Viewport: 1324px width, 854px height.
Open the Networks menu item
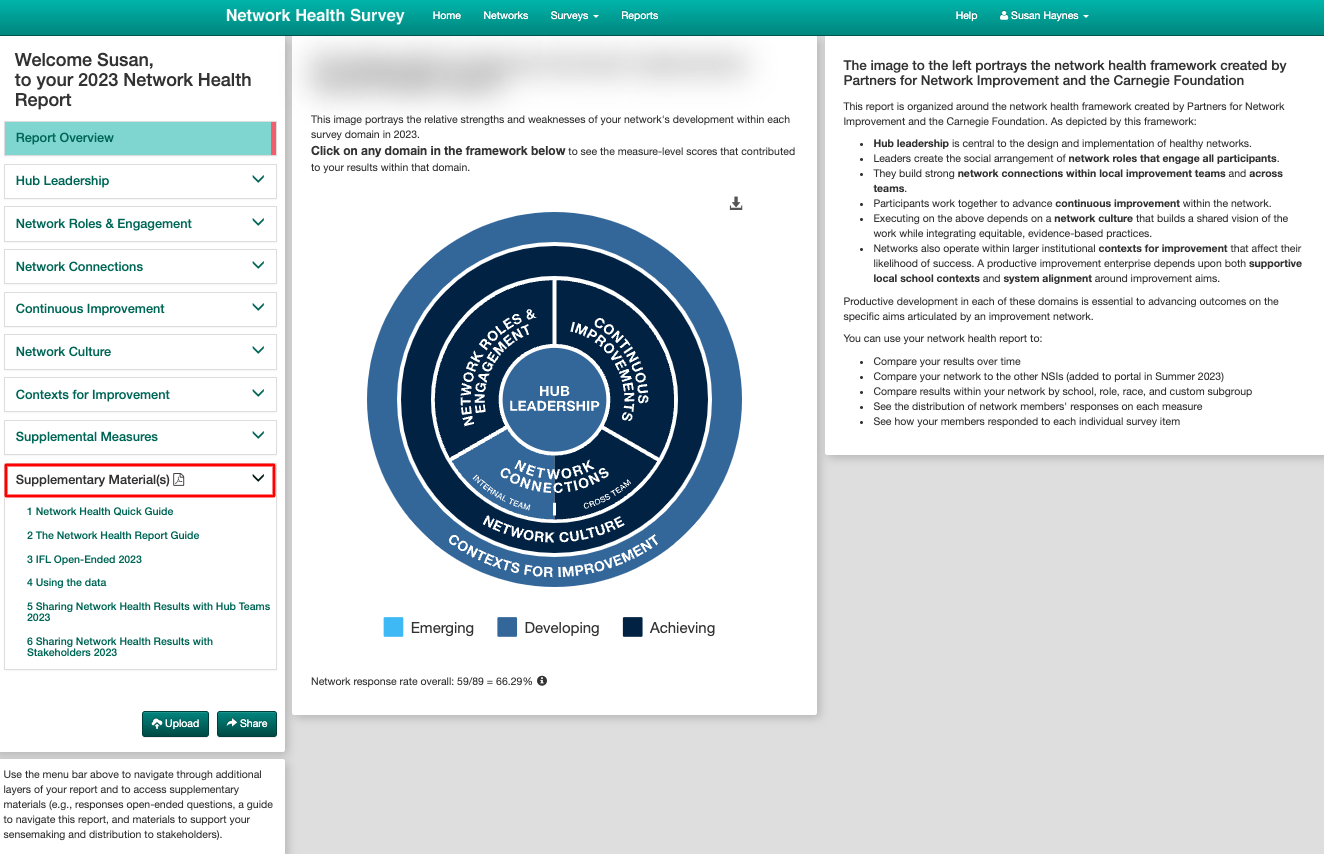[506, 16]
